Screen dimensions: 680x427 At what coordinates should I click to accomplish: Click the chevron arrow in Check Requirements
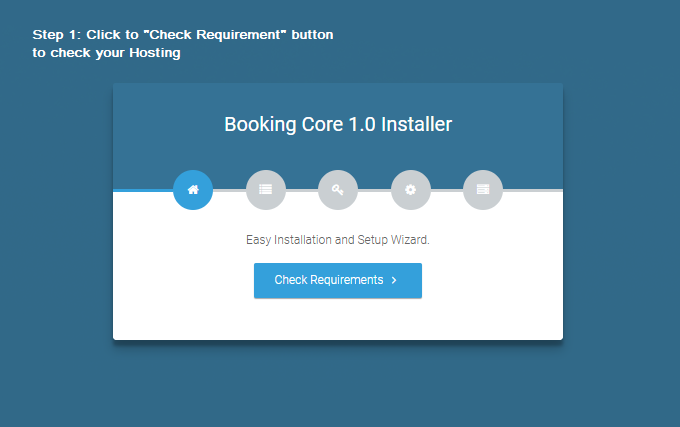(394, 281)
